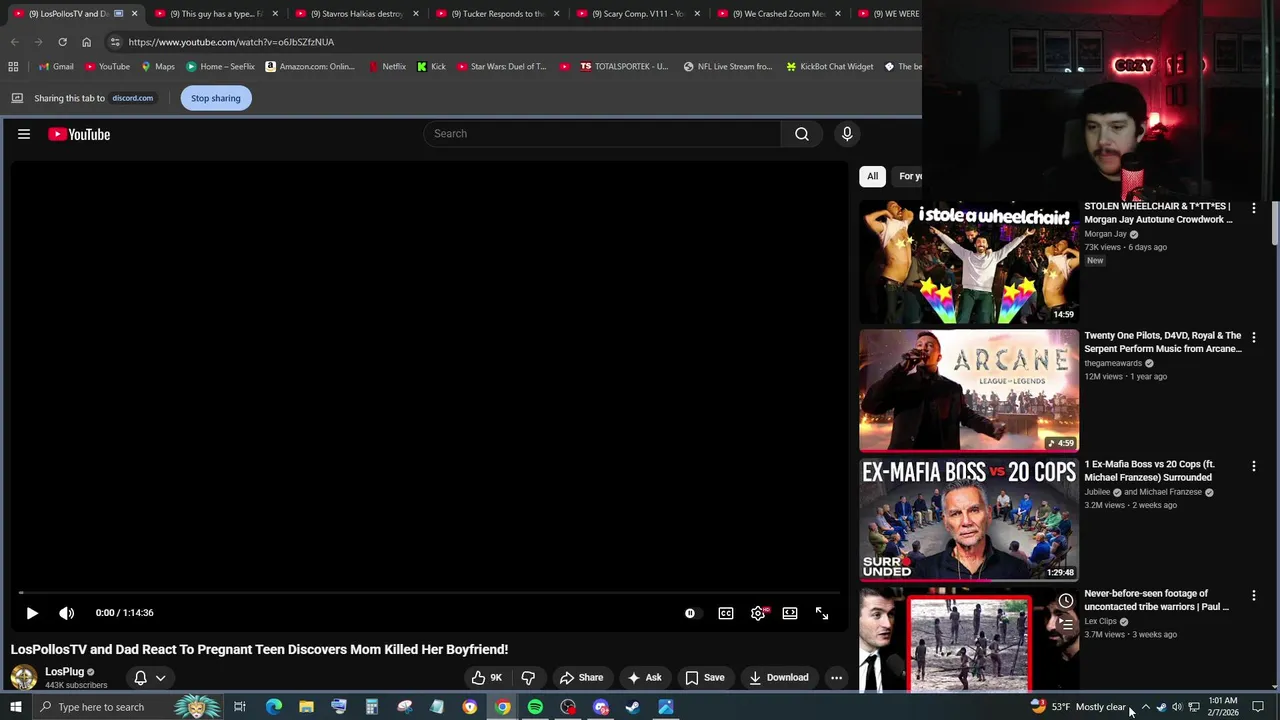Open Morgan Jay channel link
This screenshot has height=720, width=1280.
(1105, 234)
